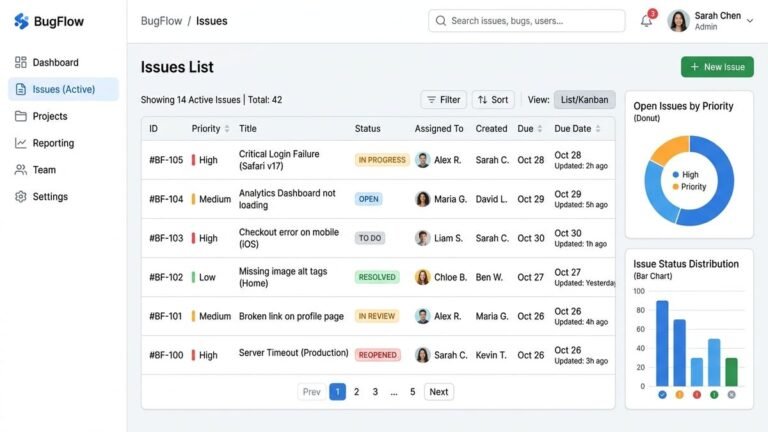
Task: Sort by the Due Date column arrows
Action: click(x=598, y=129)
